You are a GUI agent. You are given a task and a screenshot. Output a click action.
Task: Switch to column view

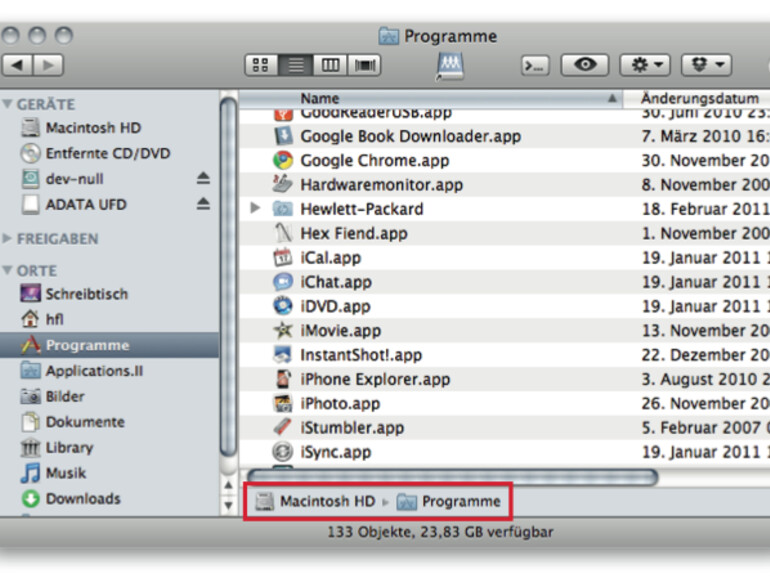330,65
